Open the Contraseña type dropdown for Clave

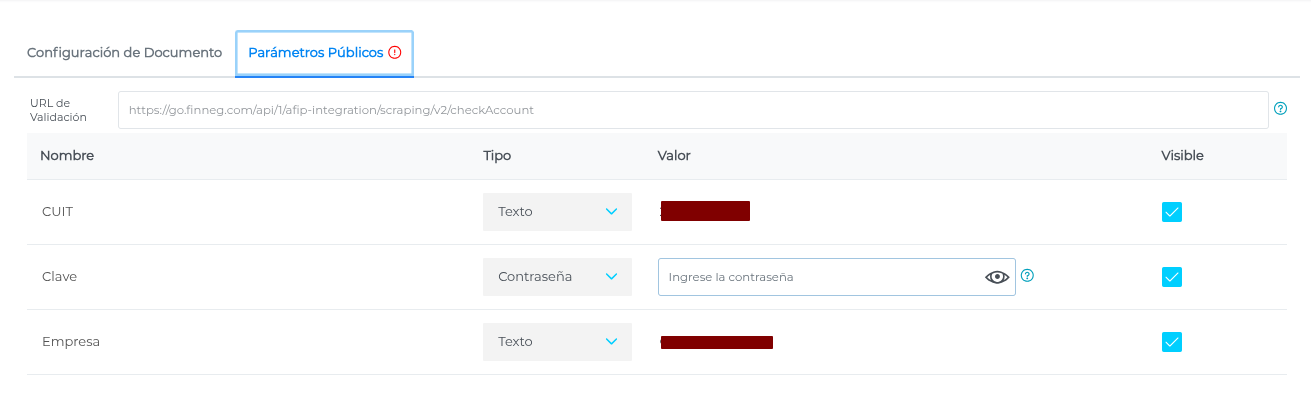tap(557, 277)
